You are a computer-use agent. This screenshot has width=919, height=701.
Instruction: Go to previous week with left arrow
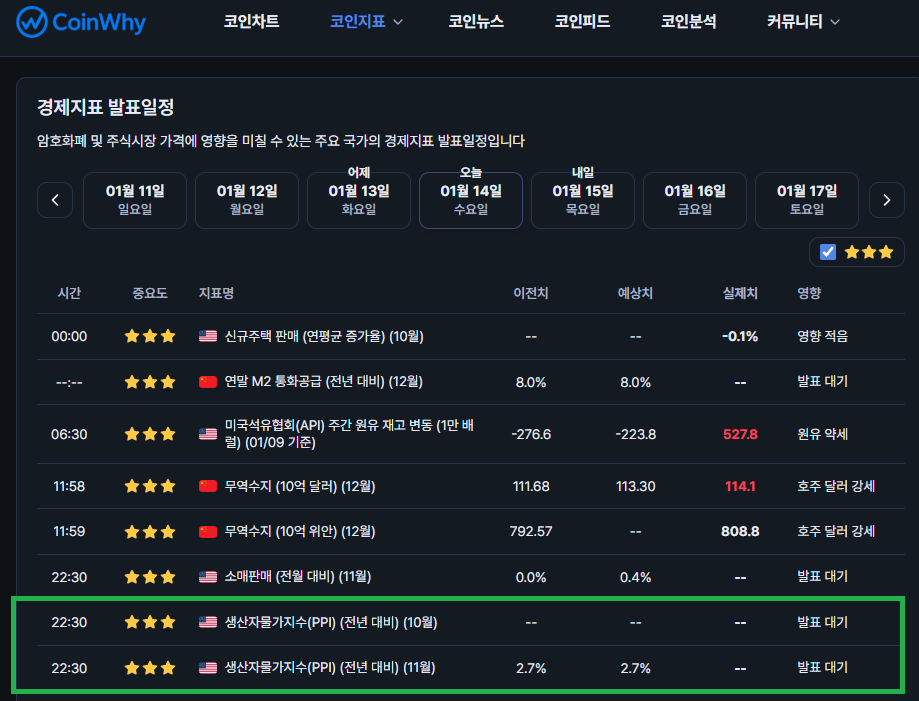pyautogui.click(x=55, y=200)
